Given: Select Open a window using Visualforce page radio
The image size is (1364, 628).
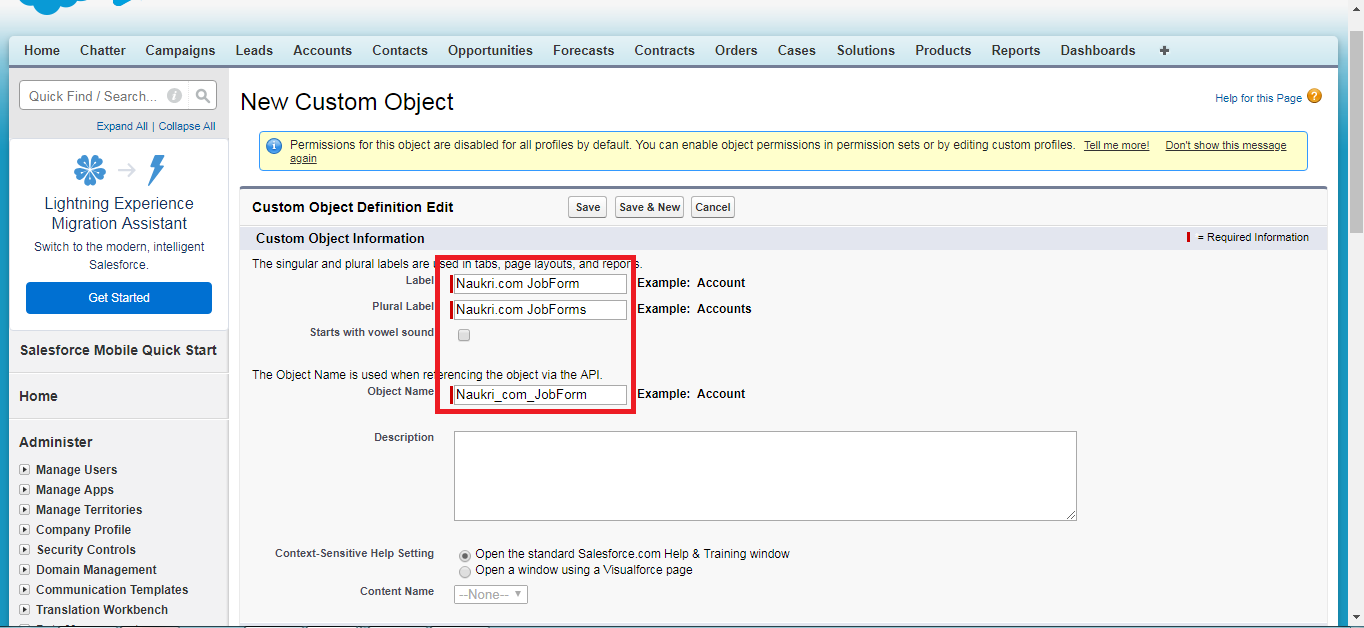Looking at the screenshot, I should (465, 571).
